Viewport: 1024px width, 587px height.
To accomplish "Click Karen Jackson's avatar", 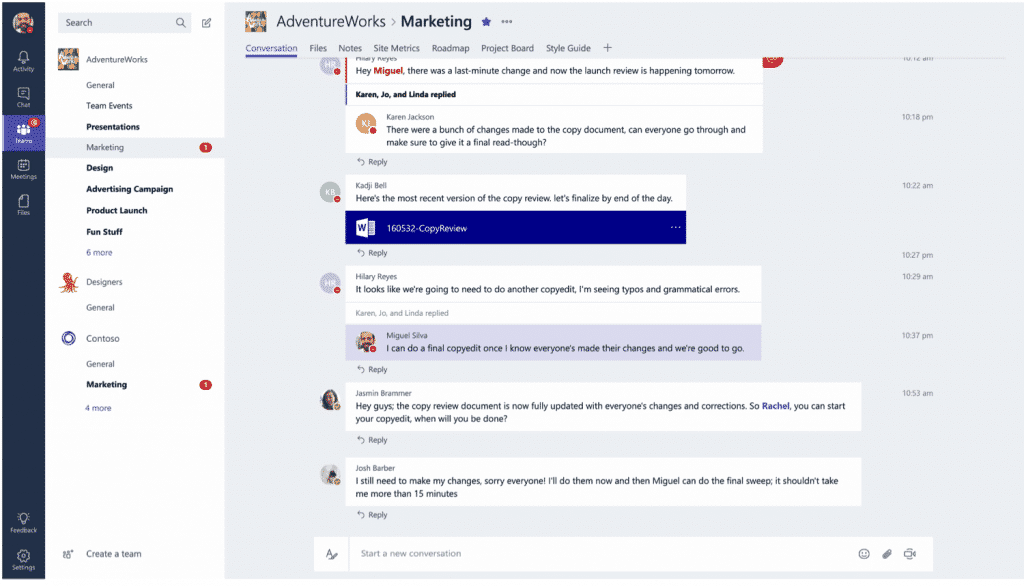I will [x=366, y=123].
